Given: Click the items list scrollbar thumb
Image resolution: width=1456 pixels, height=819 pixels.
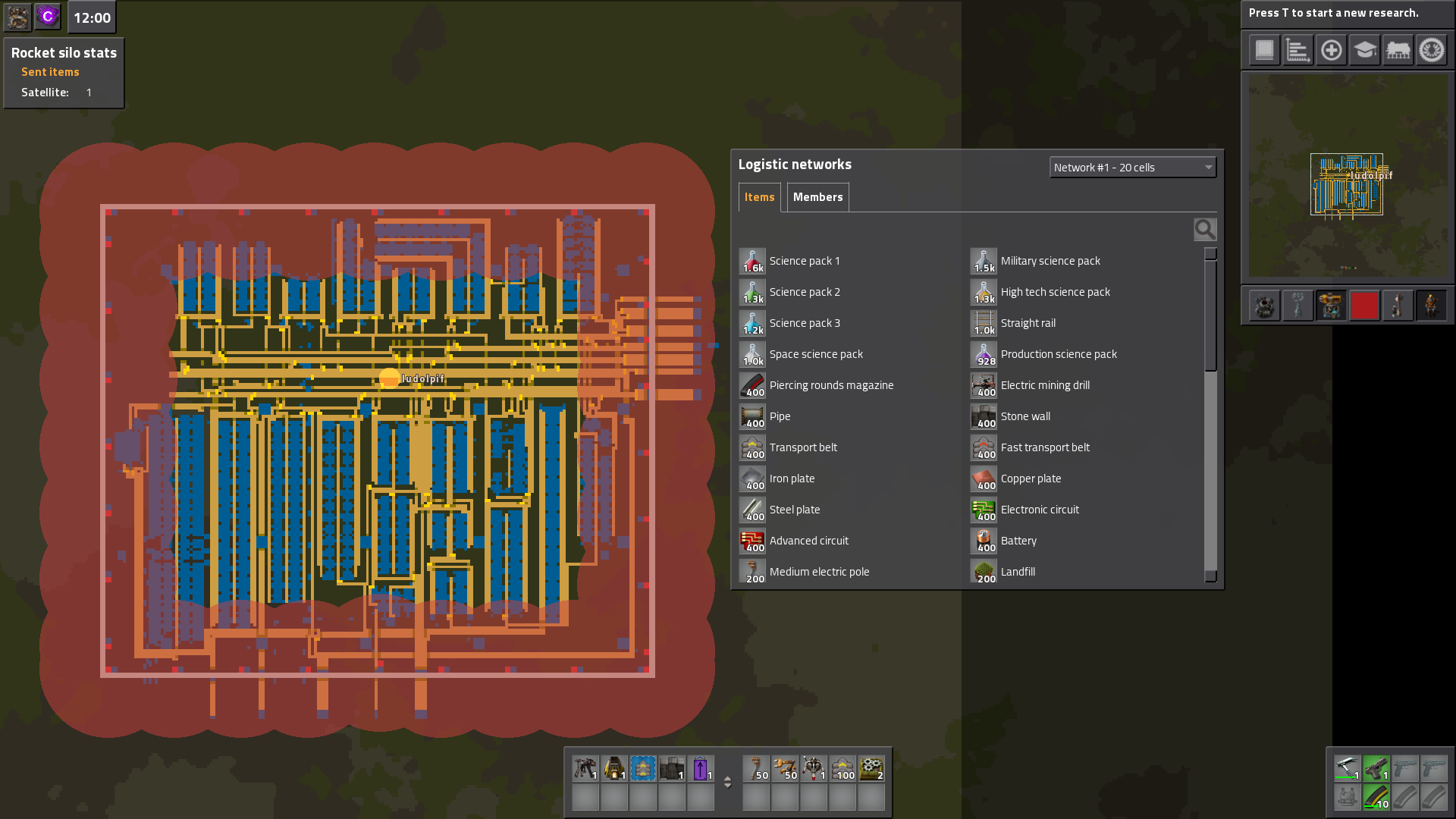Looking at the screenshot, I should 1210,317.
